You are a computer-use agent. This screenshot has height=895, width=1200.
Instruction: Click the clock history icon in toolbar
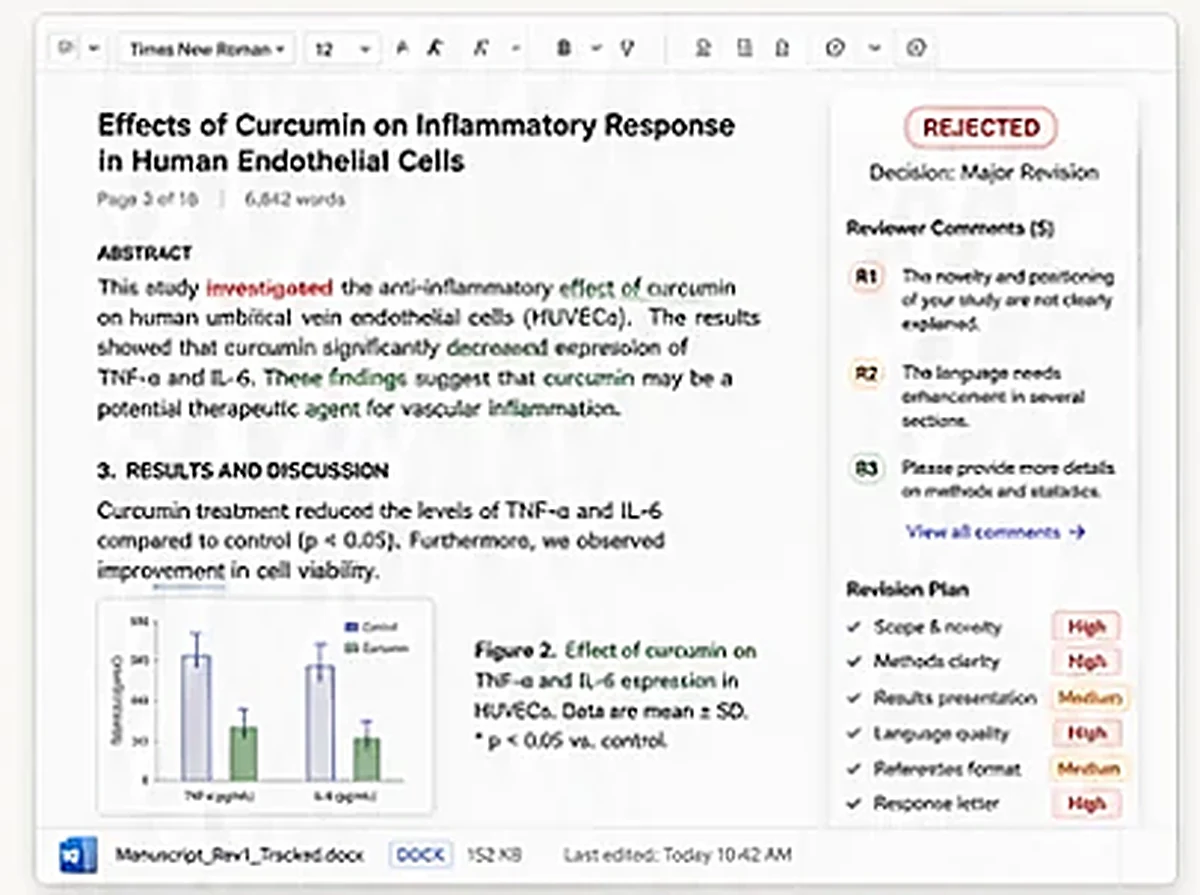835,48
